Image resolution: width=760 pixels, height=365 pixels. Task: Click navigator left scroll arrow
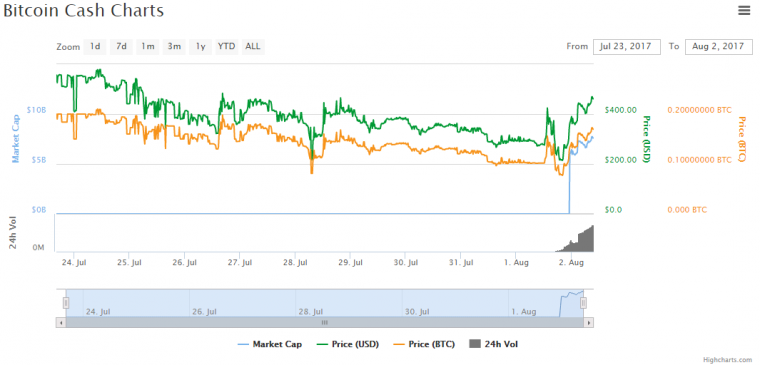click(x=61, y=322)
